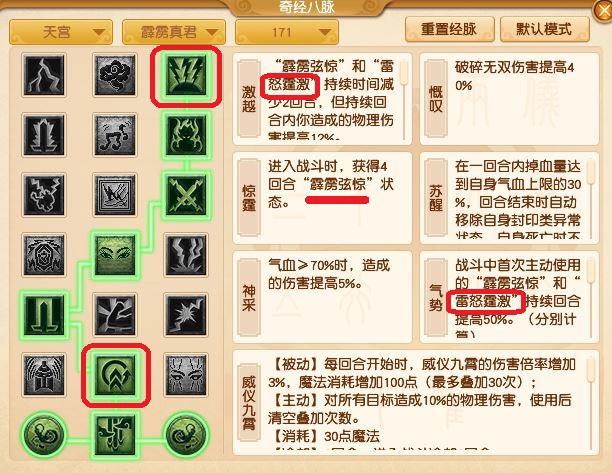Viewport: 612px width, 473px height.
Task: Close the 奇经八脉 window
Action: [603, 11]
